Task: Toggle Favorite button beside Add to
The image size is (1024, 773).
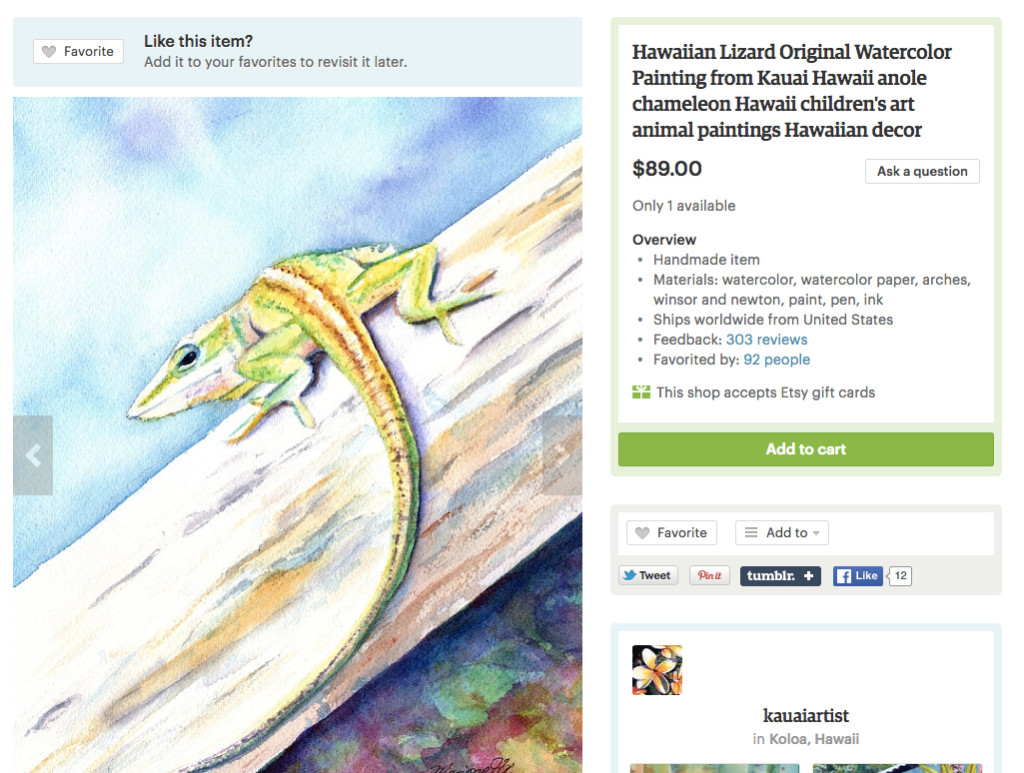Action: pyautogui.click(x=671, y=533)
